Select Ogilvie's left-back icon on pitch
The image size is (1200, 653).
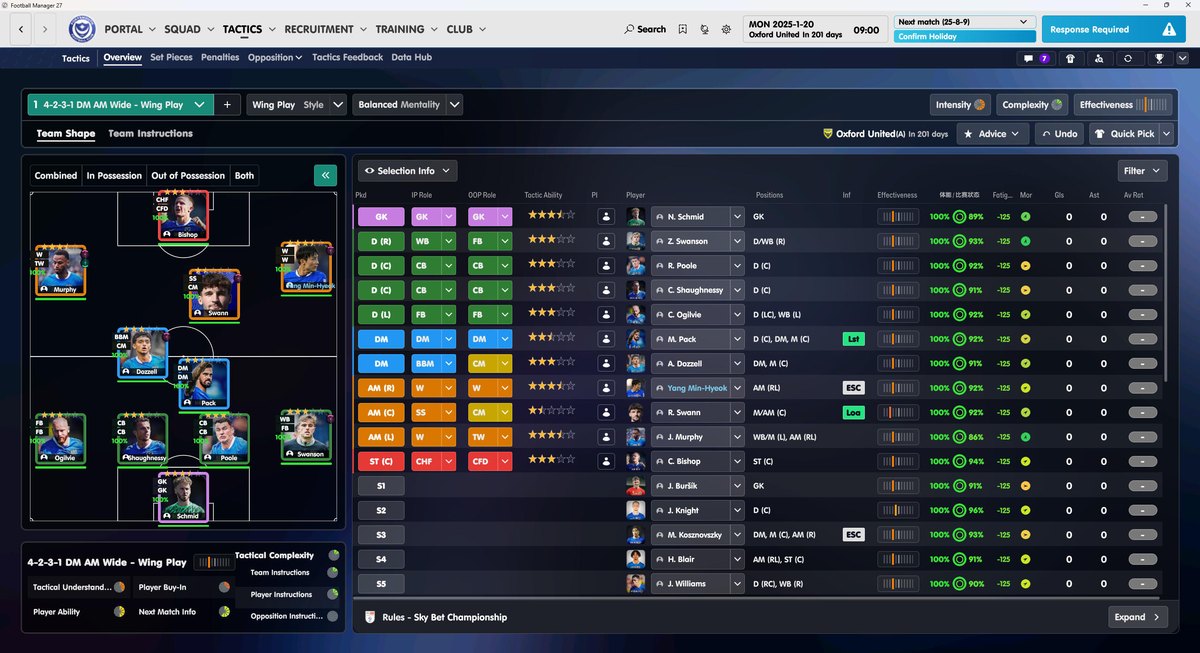click(61, 439)
